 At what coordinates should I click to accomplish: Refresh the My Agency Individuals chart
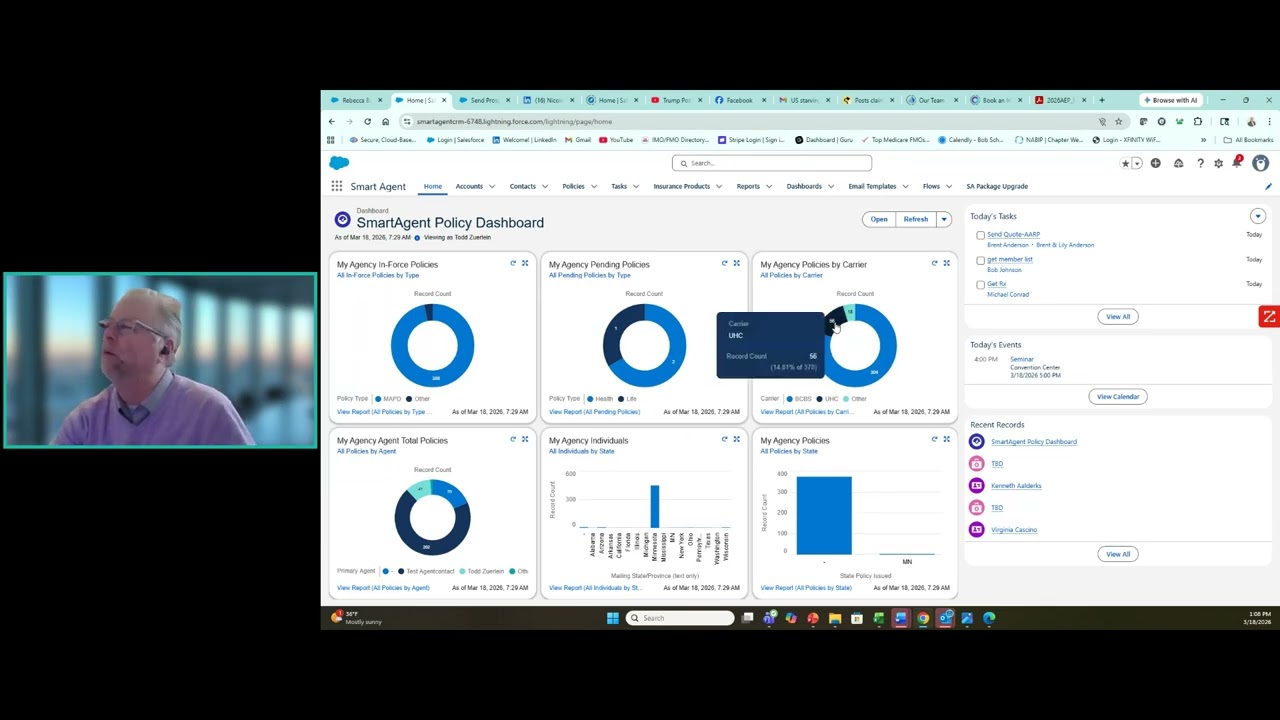point(725,439)
